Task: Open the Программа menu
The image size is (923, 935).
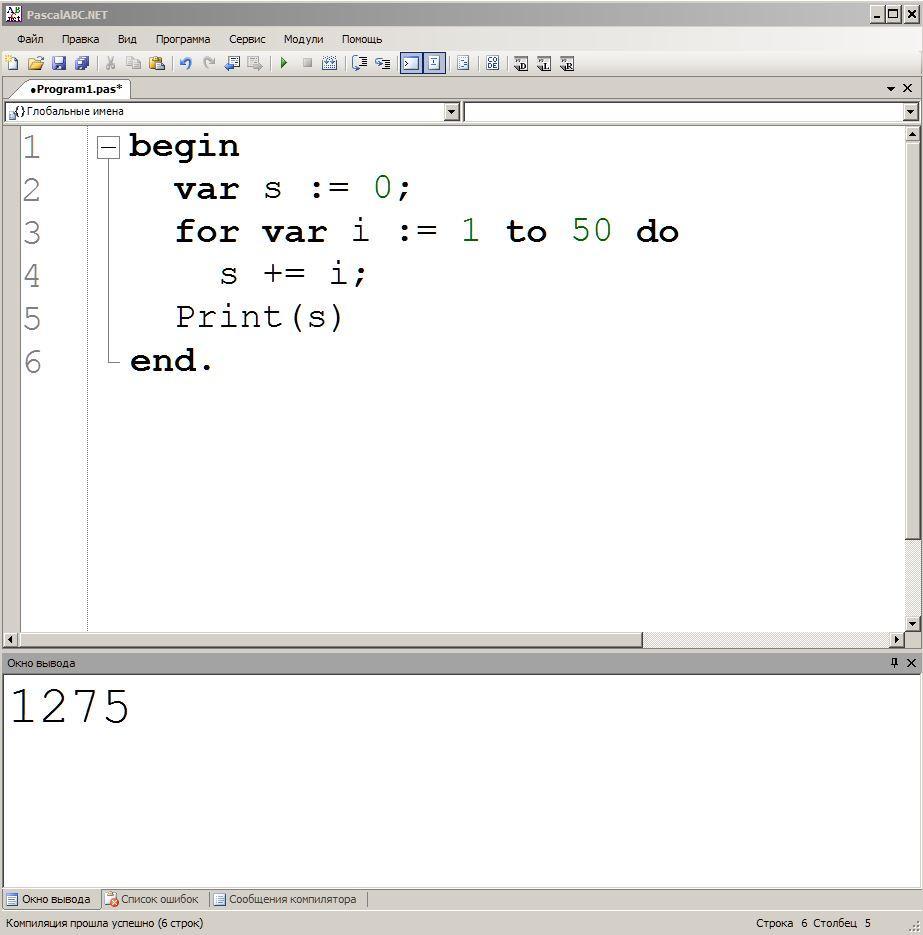Action: click(183, 39)
